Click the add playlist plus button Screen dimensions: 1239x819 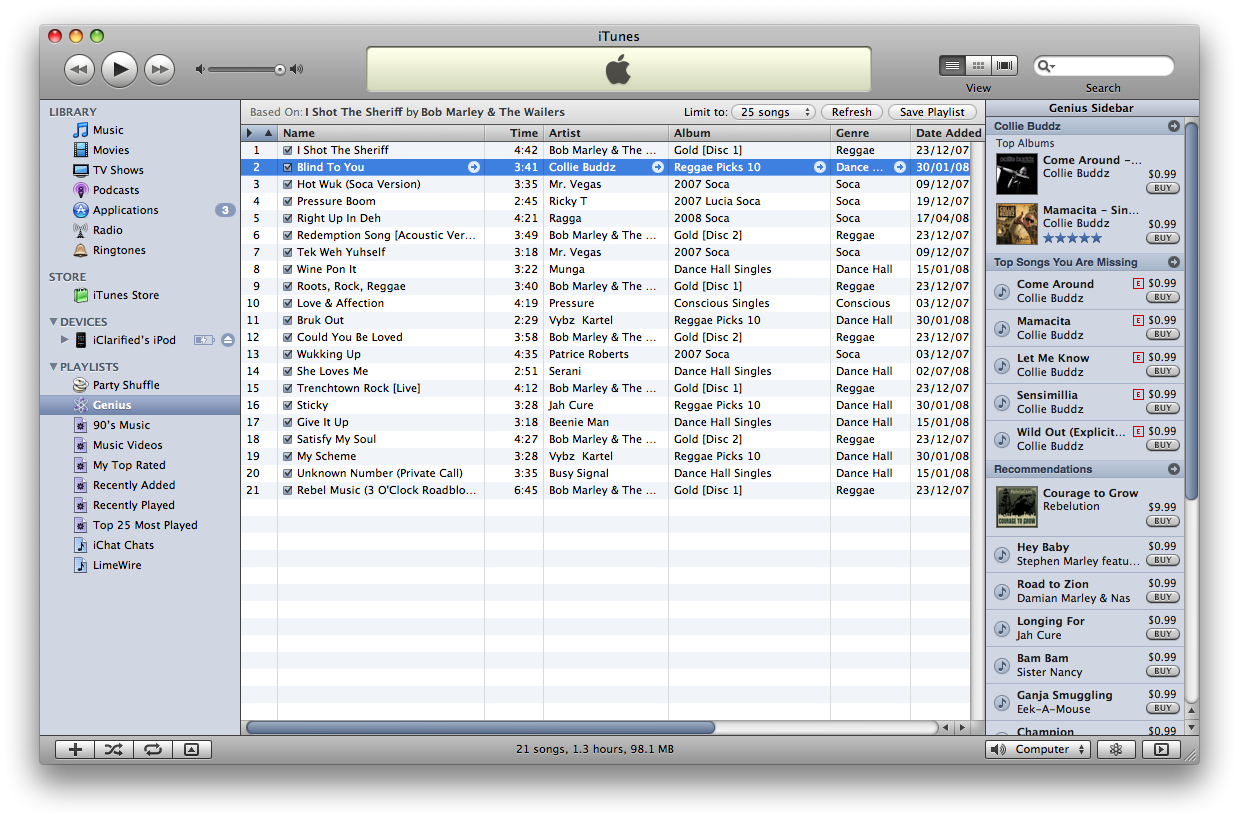point(74,749)
